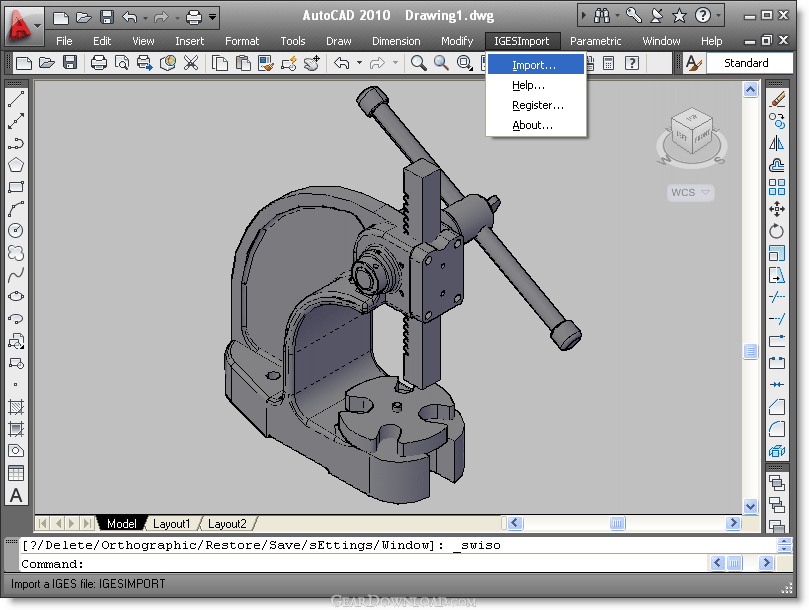The image size is (809, 610).
Task: Select the Table tool
Action: [x=16, y=473]
